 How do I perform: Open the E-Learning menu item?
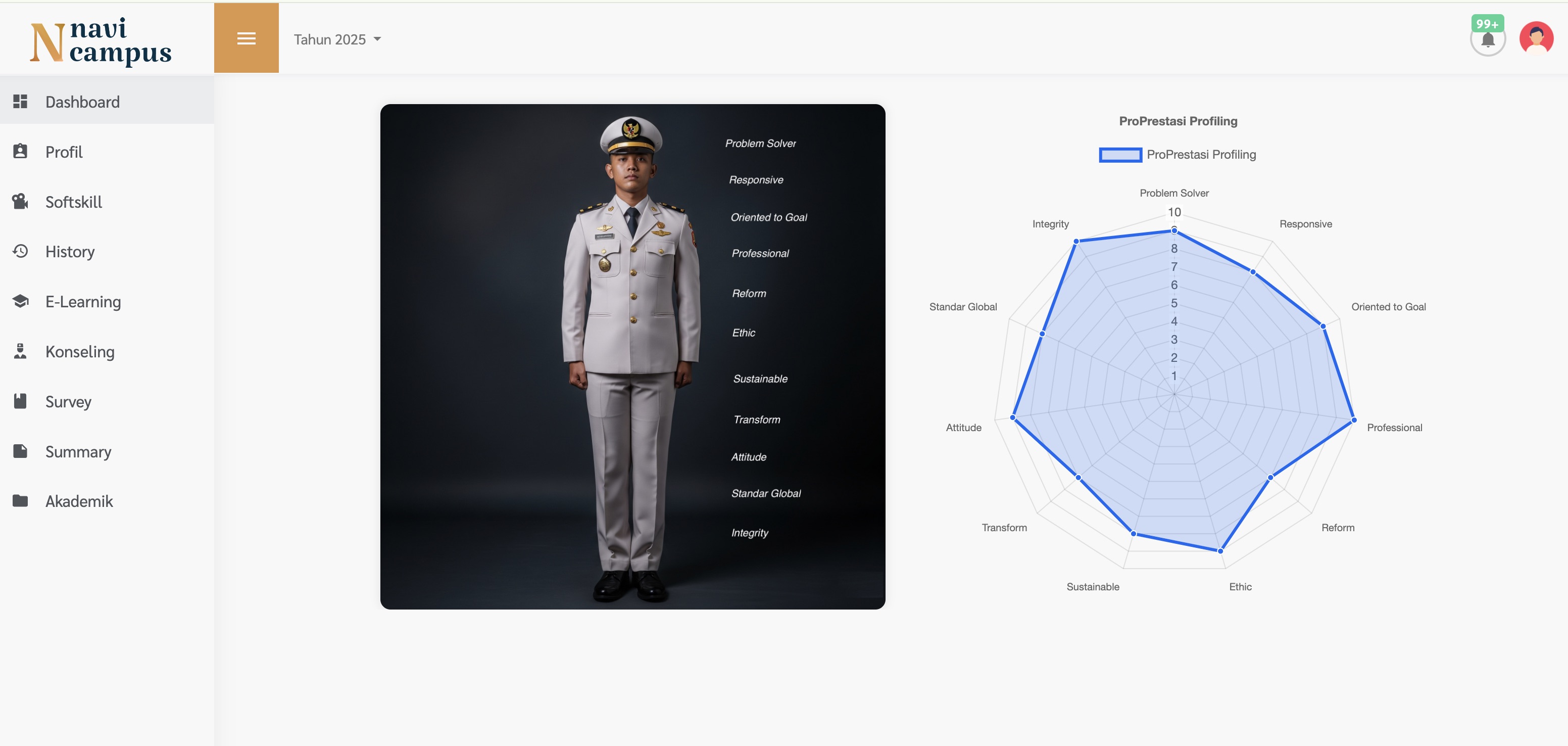pos(107,301)
